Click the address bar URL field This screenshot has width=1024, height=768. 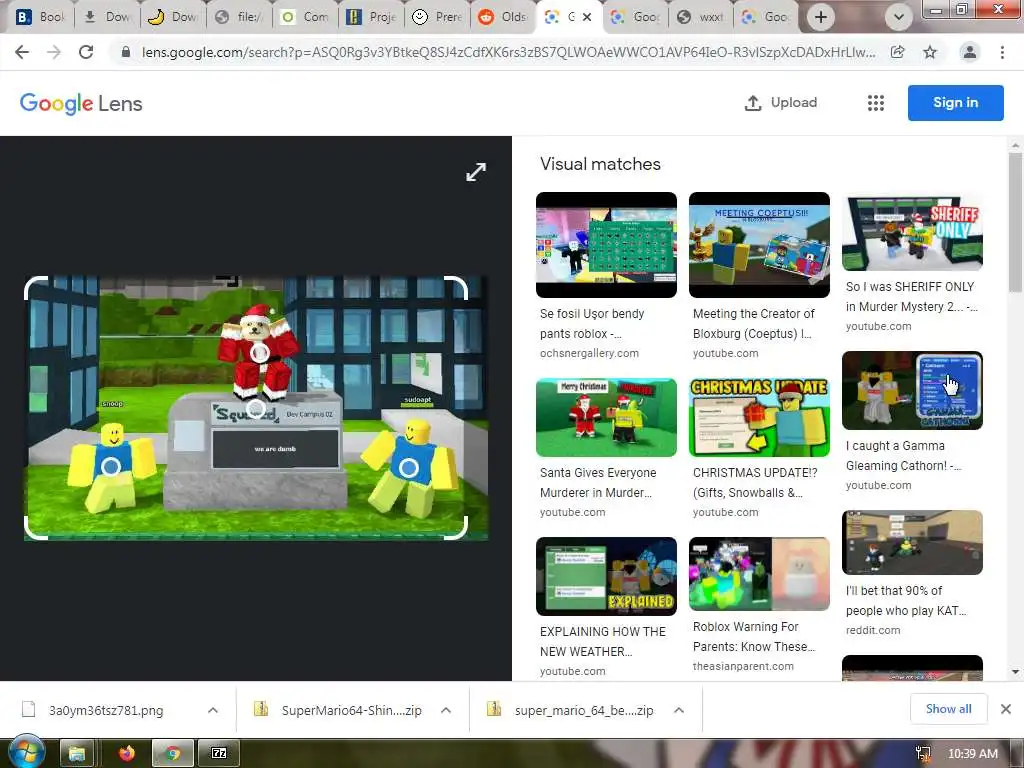[x=509, y=52]
